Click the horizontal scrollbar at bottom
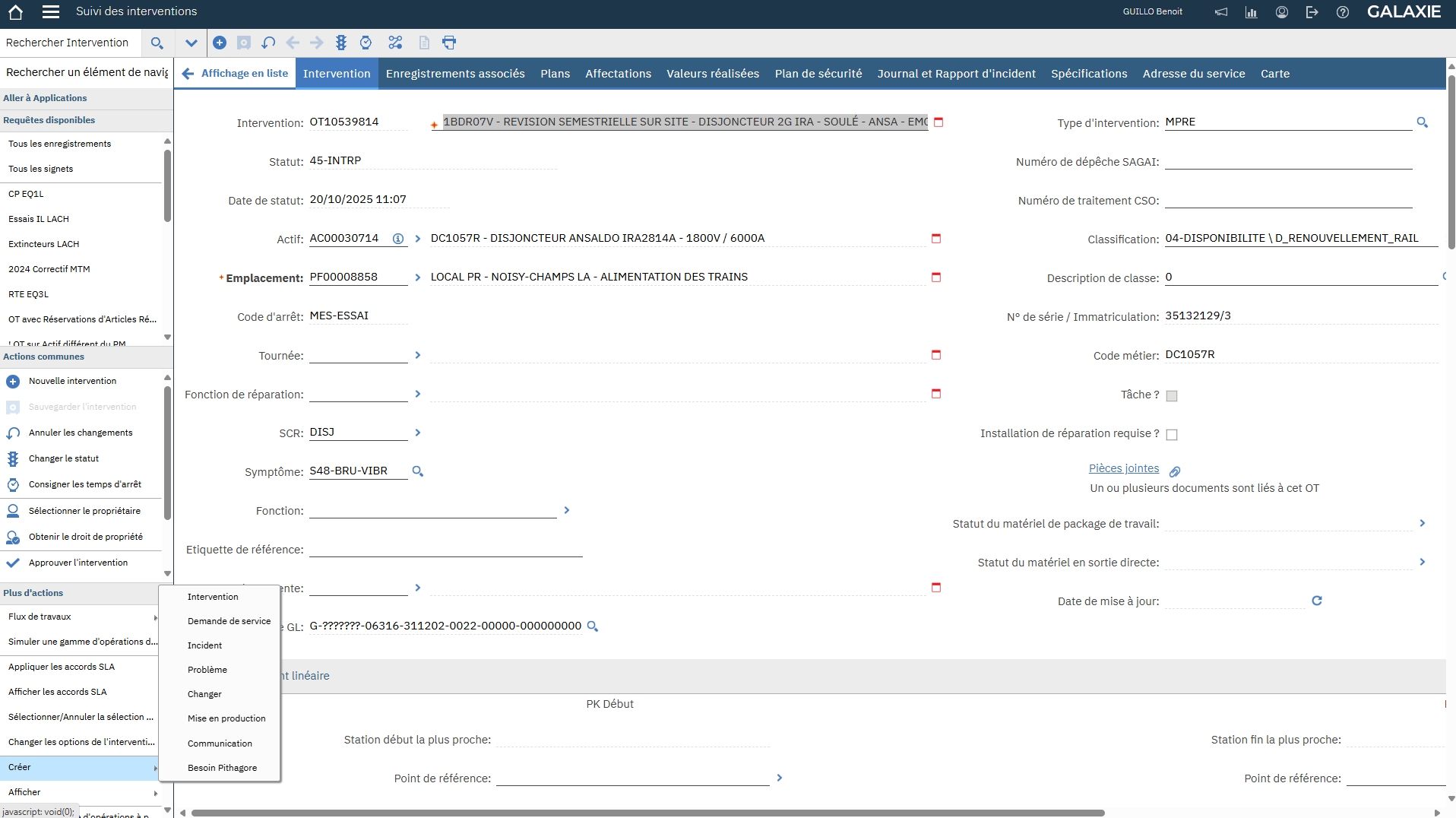 [647, 813]
